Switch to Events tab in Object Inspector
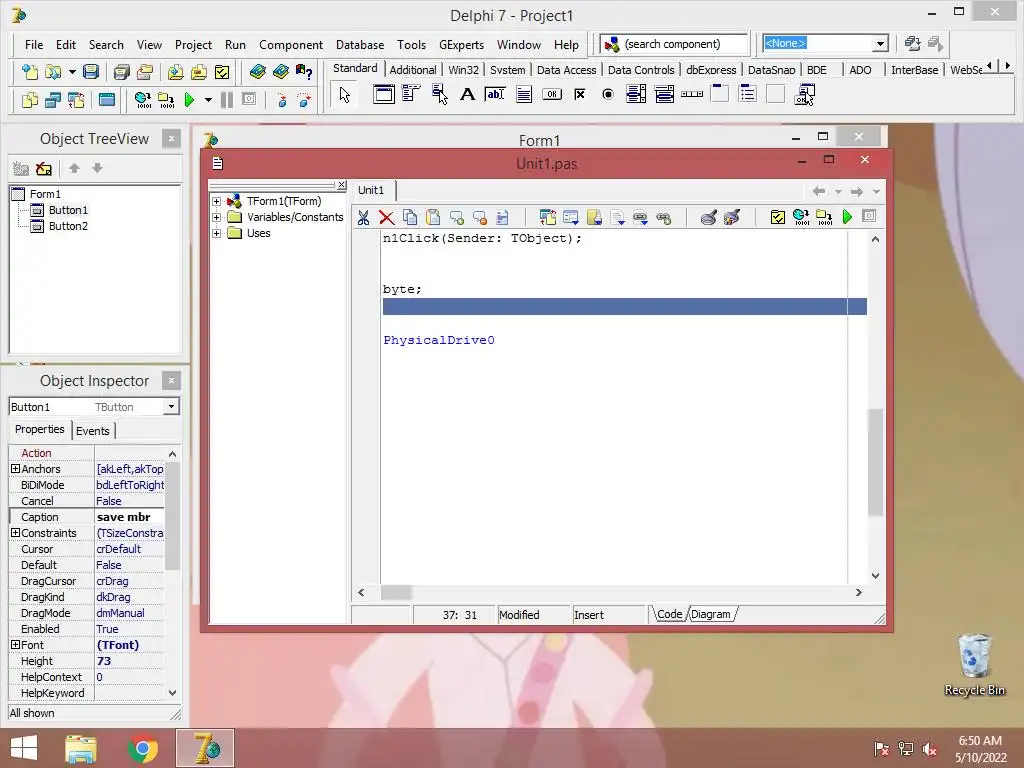Screen dimensions: 1024x768 coord(93,431)
